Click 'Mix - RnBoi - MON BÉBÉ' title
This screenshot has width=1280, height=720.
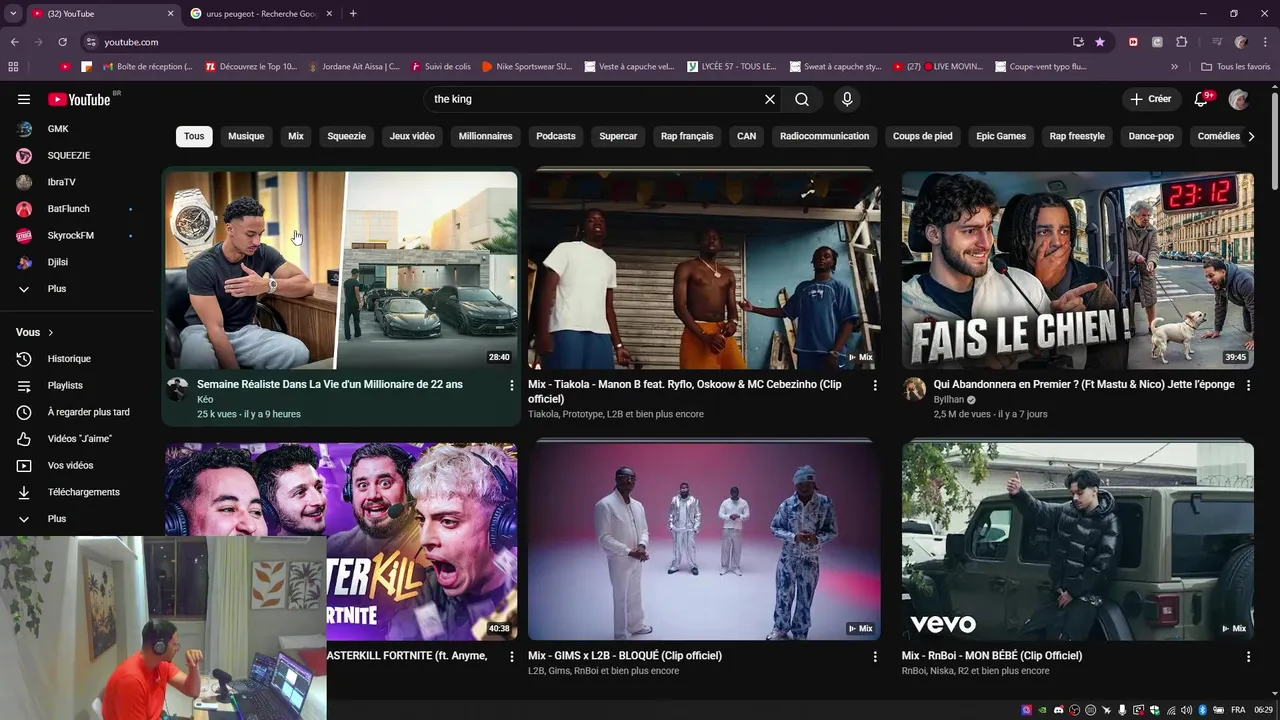992,656
